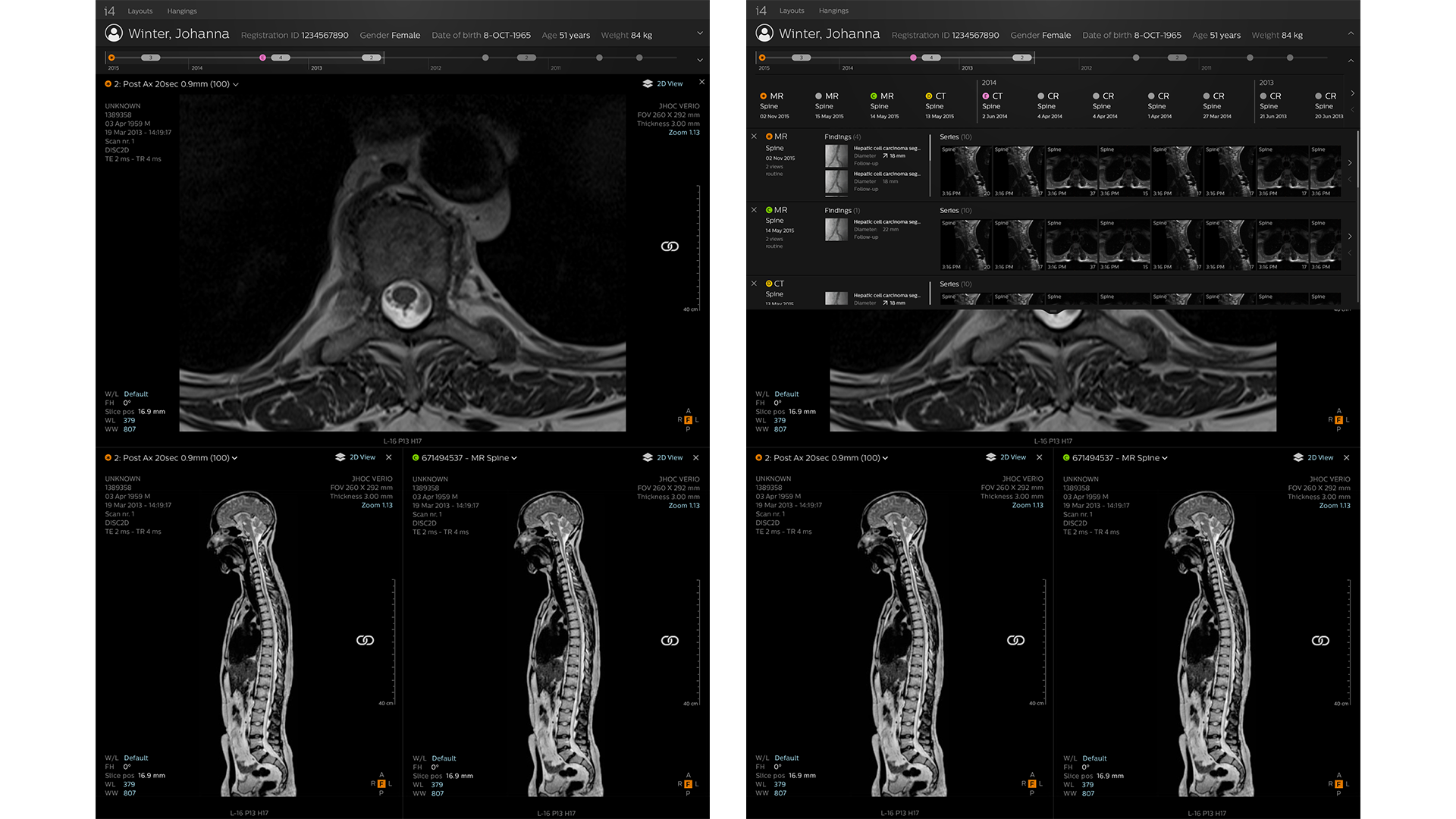Click the green series marker before left 671494537 title
The width and height of the screenshot is (1456, 819).
[x=416, y=458]
